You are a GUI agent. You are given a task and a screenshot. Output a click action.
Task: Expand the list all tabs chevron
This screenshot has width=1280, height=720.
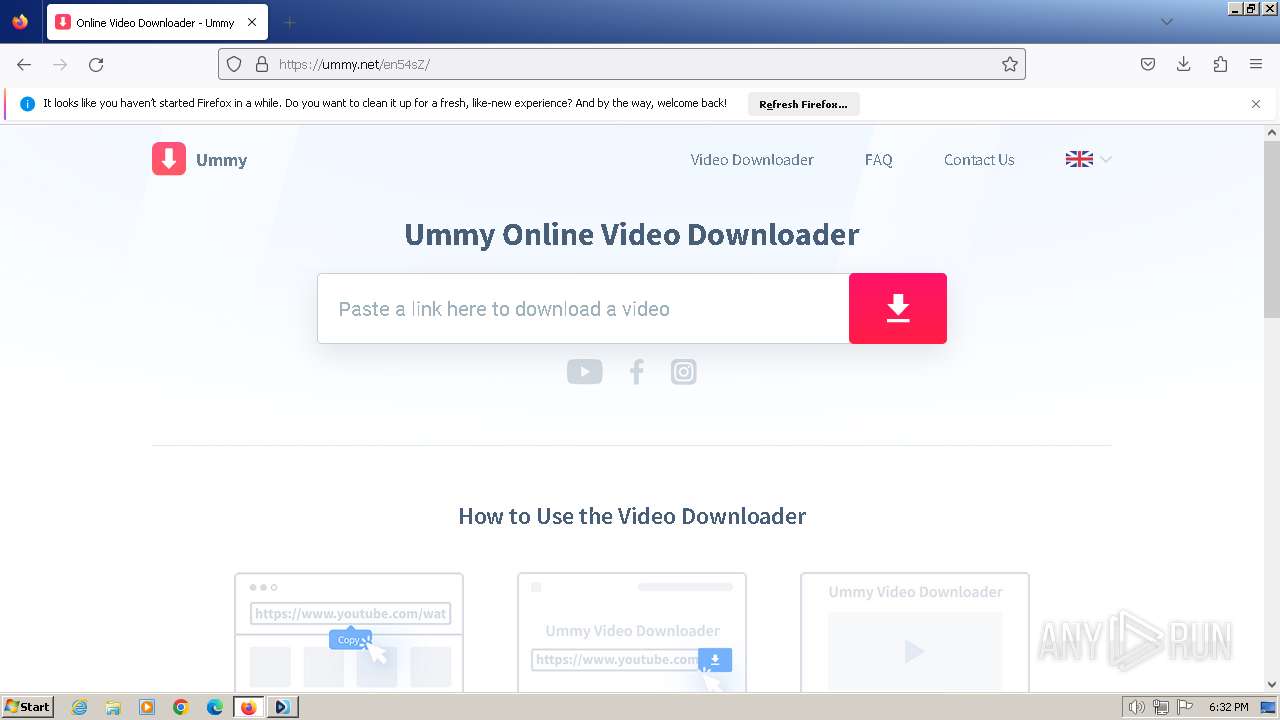coord(1167,22)
